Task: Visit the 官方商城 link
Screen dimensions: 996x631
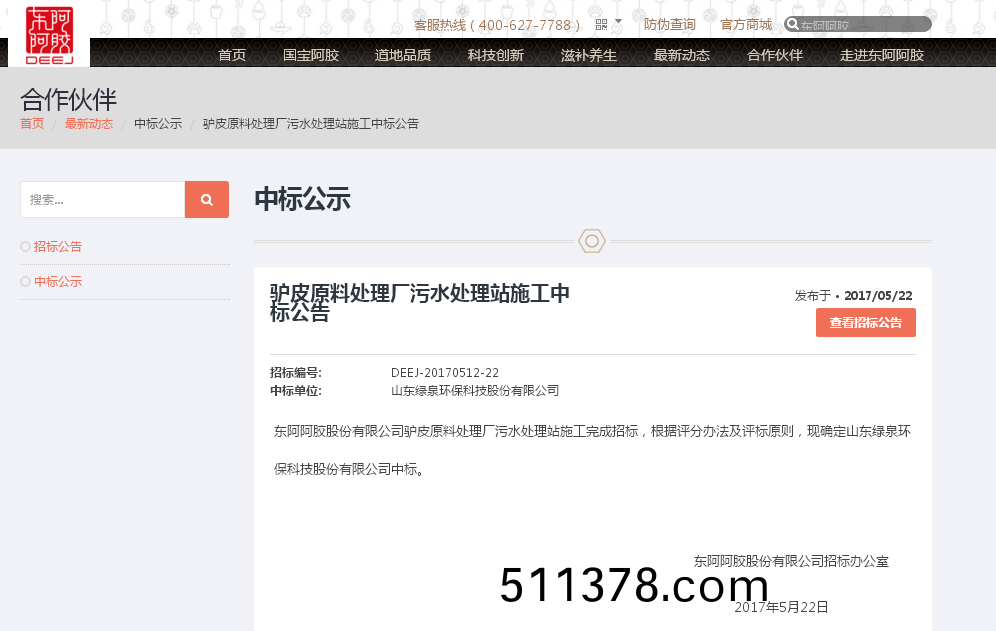Action: point(745,24)
